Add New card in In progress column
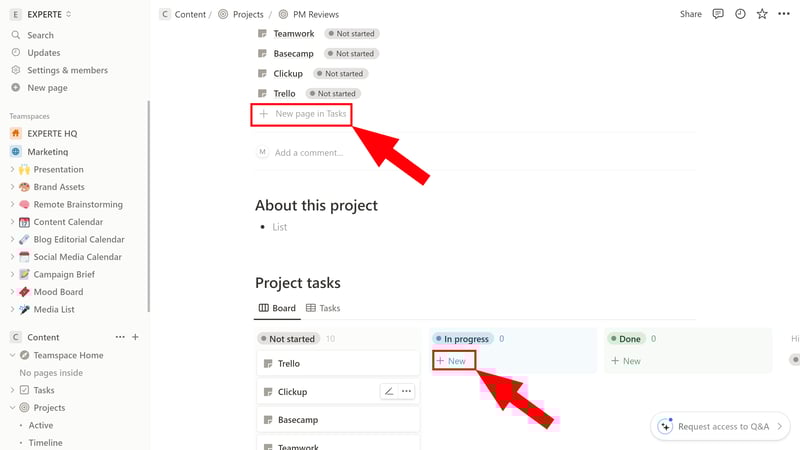 (x=452, y=361)
